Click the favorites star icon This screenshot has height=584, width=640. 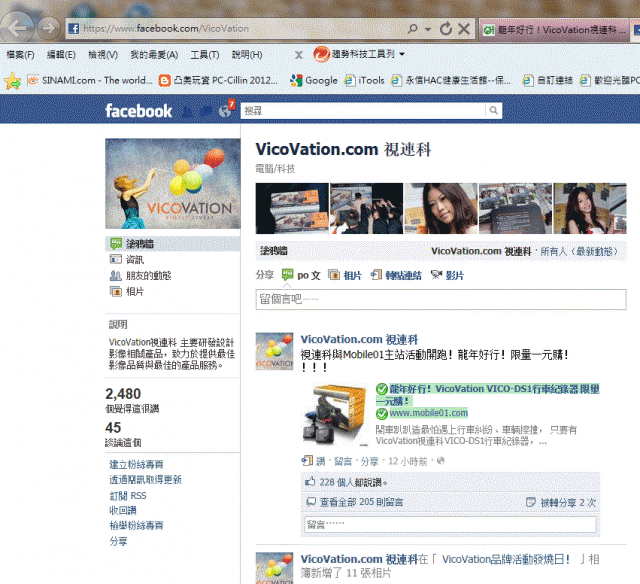coord(13,80)
